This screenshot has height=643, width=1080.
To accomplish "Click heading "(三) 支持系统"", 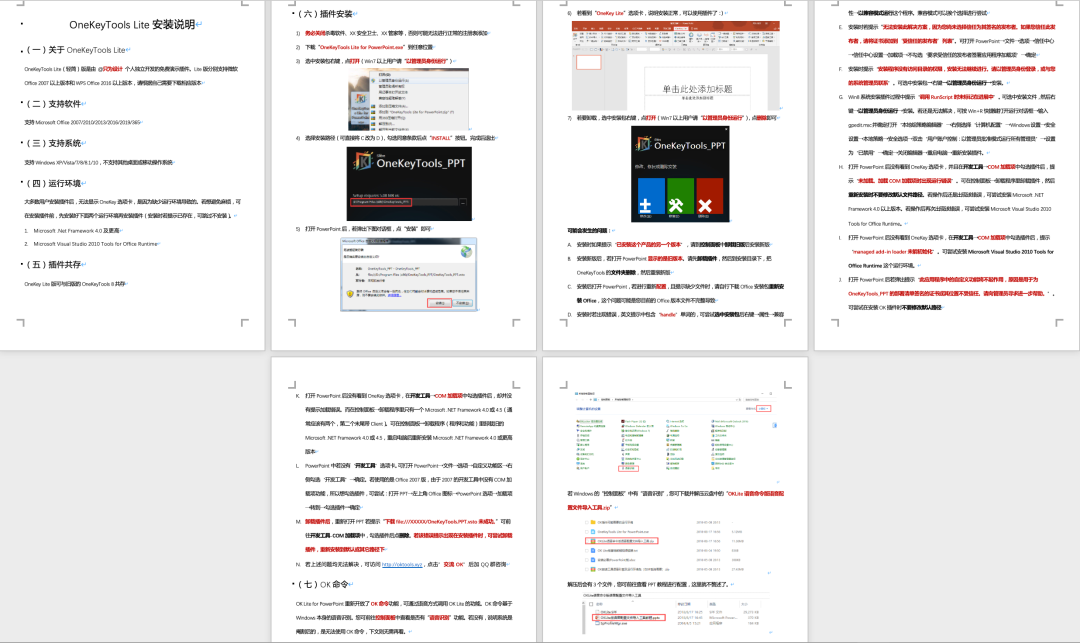I will [54, 143].
